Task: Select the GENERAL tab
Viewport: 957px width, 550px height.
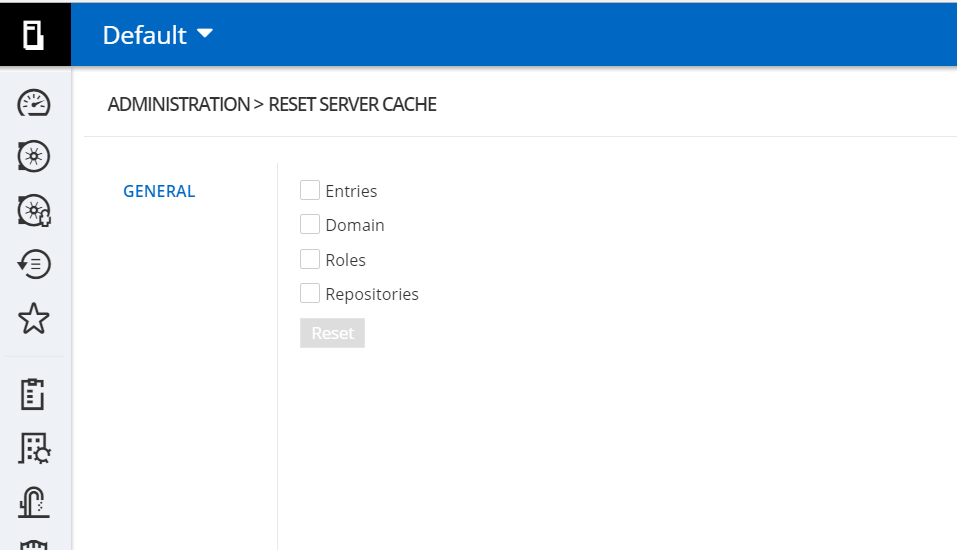Action: [x=159, y=191]
